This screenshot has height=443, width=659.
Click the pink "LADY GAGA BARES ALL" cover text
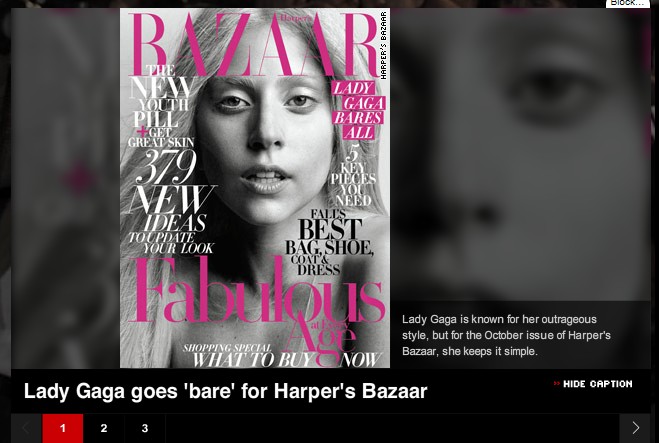(358, 111)
